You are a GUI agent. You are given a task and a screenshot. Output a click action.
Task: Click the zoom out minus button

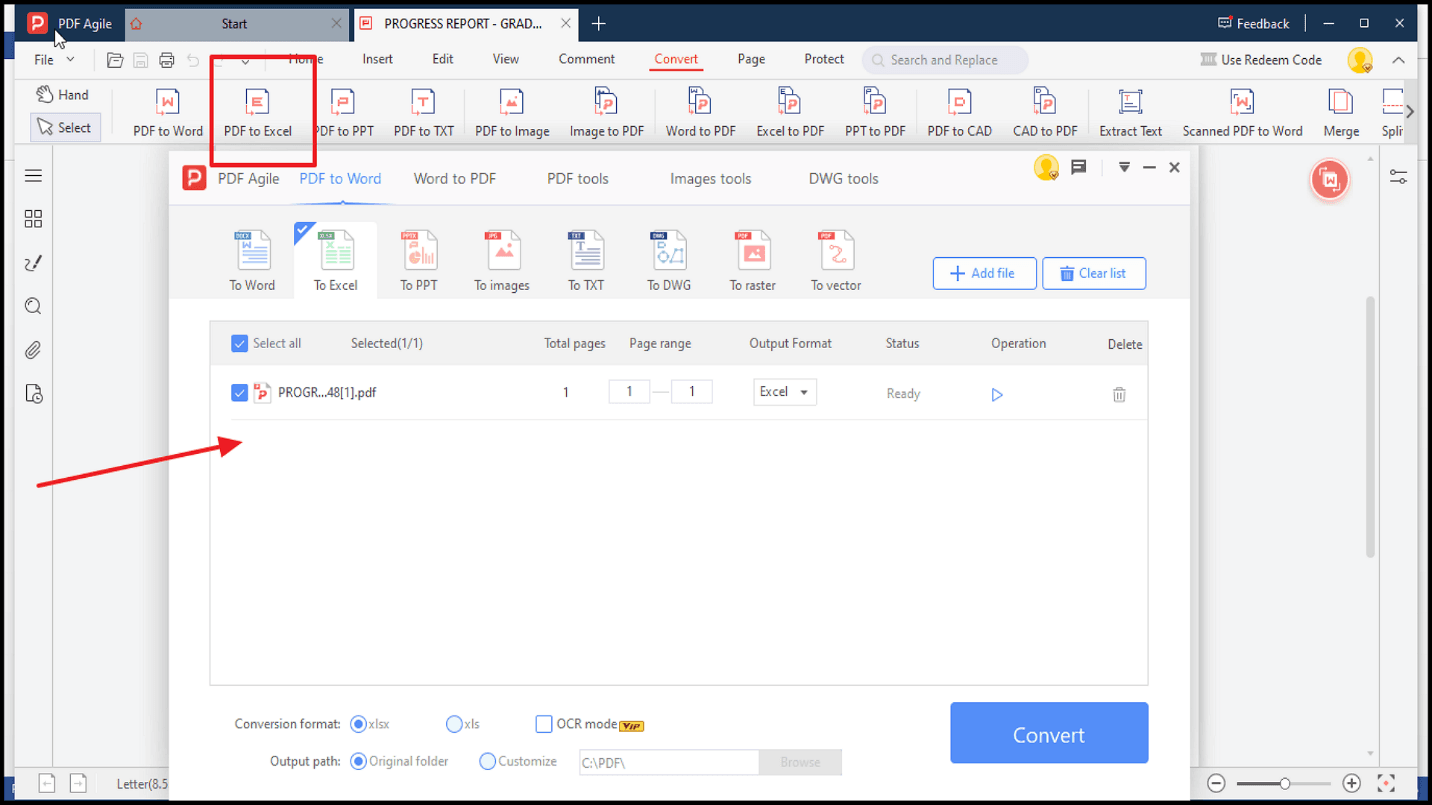coord(1215,784)
